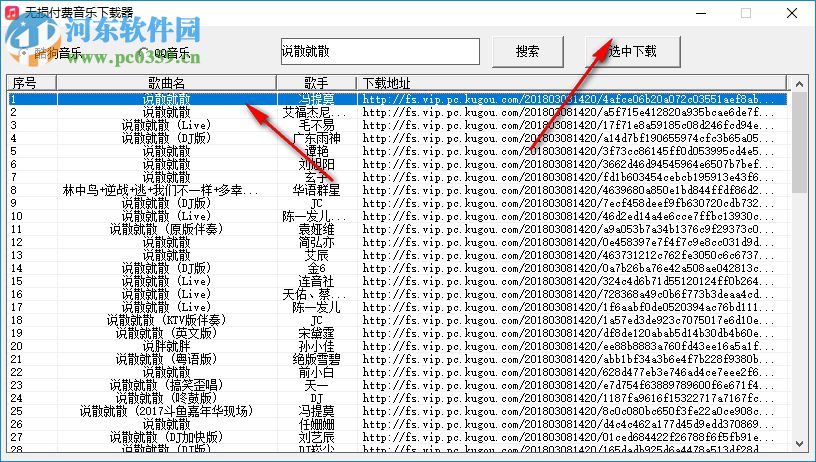The height and width of the screenshot is (462, 816).
Task: Select the song by 简弘亦
Action: tap(397, 242)
